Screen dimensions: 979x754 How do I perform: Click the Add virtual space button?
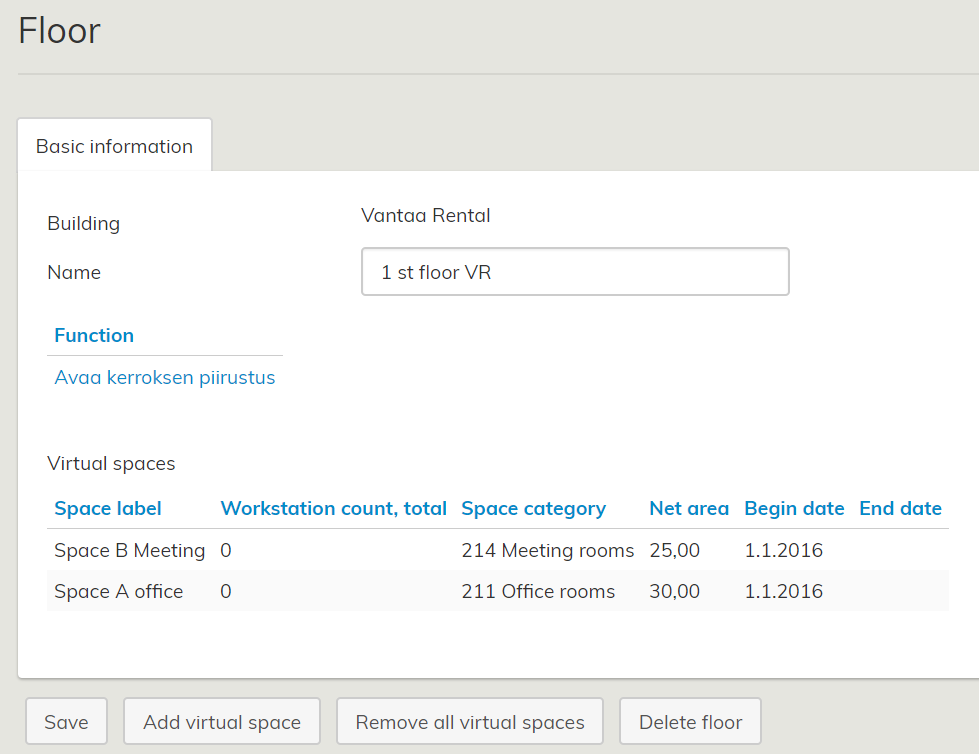tap(222, 722)
